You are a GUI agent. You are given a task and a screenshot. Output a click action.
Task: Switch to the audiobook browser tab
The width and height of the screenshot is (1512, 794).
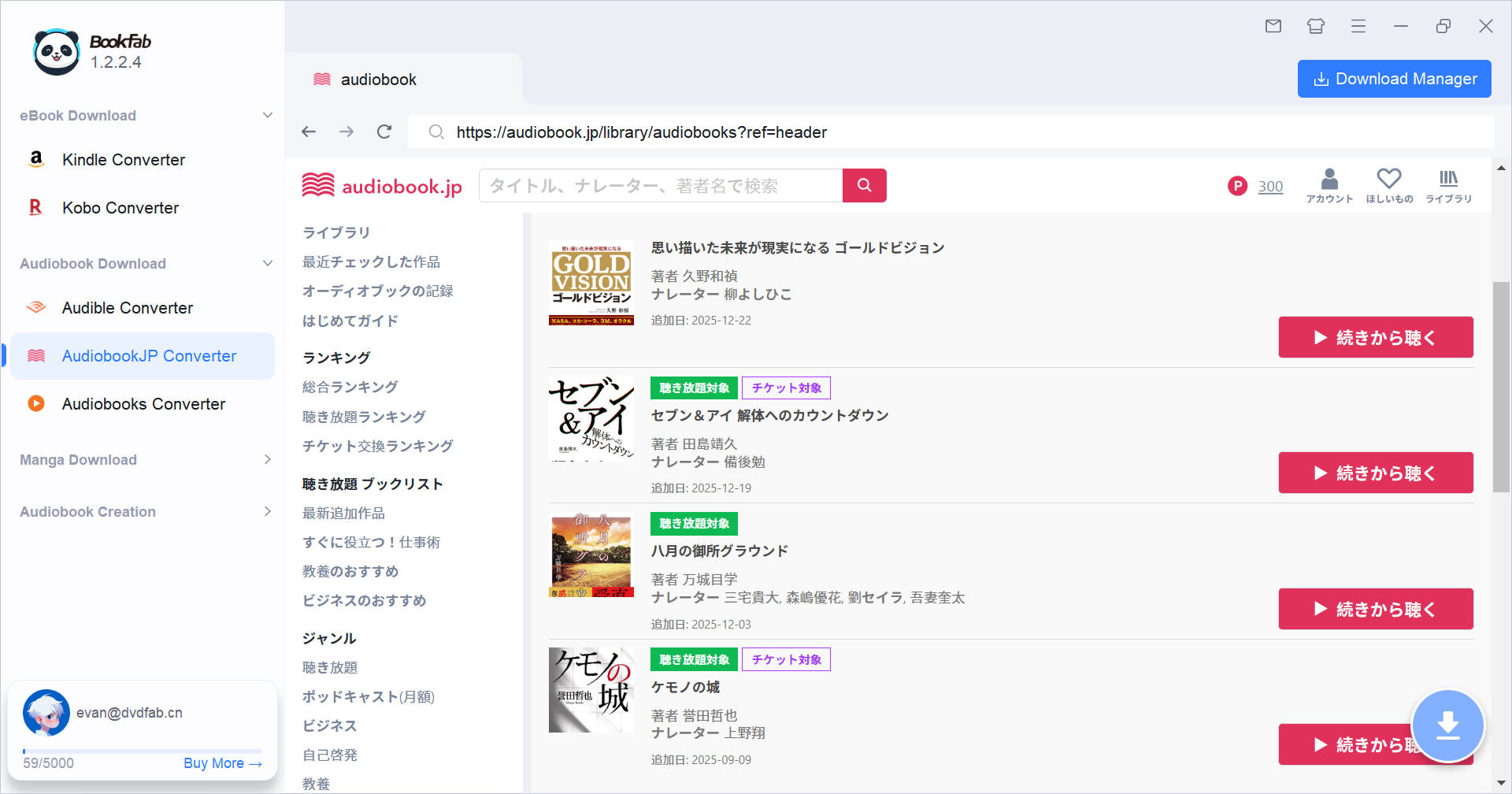click(x=377, y=79)
